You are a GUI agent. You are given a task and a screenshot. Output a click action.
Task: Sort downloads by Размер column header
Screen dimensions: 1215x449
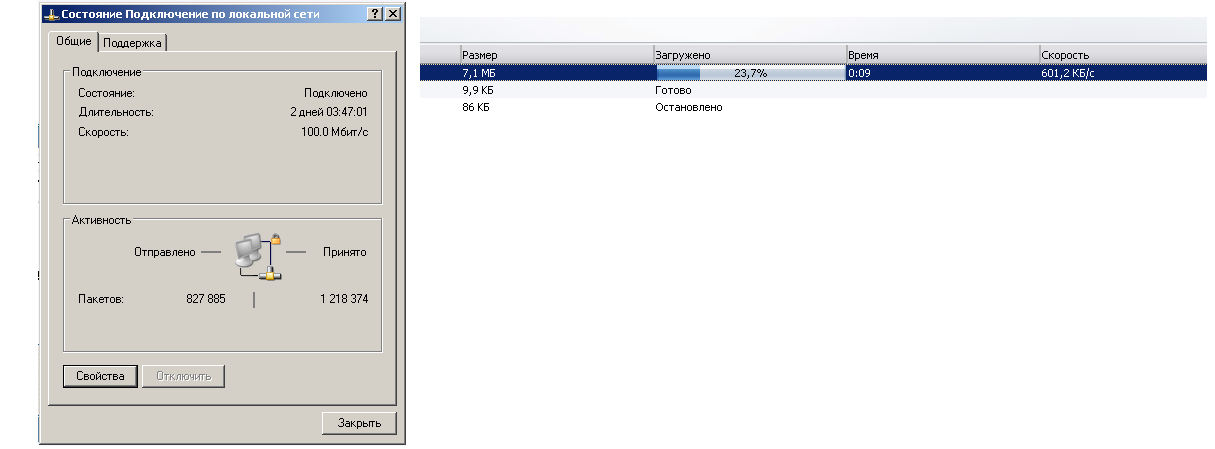(555, 54)
